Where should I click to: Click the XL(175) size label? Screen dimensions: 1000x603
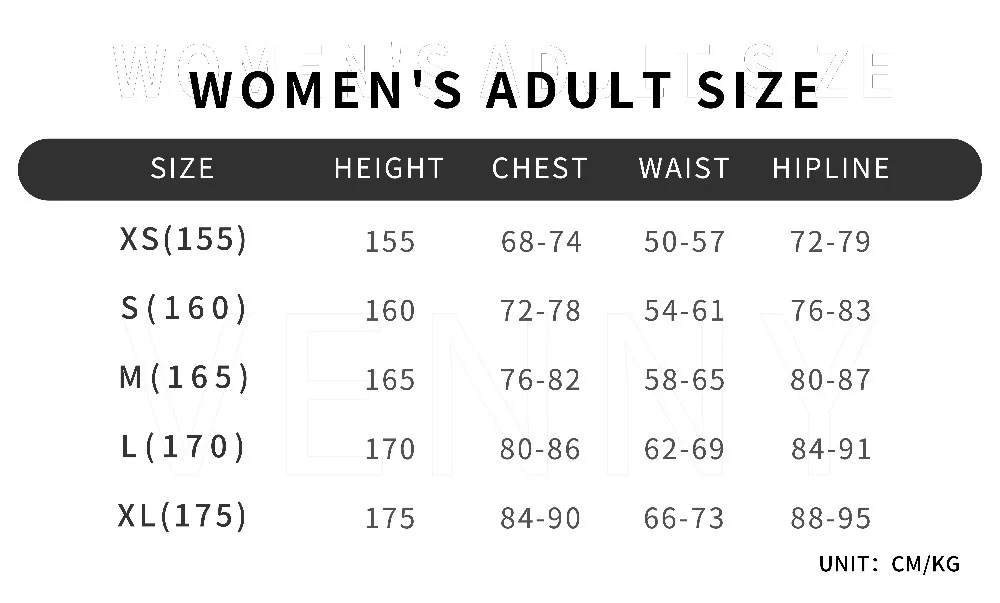[182, 516]
